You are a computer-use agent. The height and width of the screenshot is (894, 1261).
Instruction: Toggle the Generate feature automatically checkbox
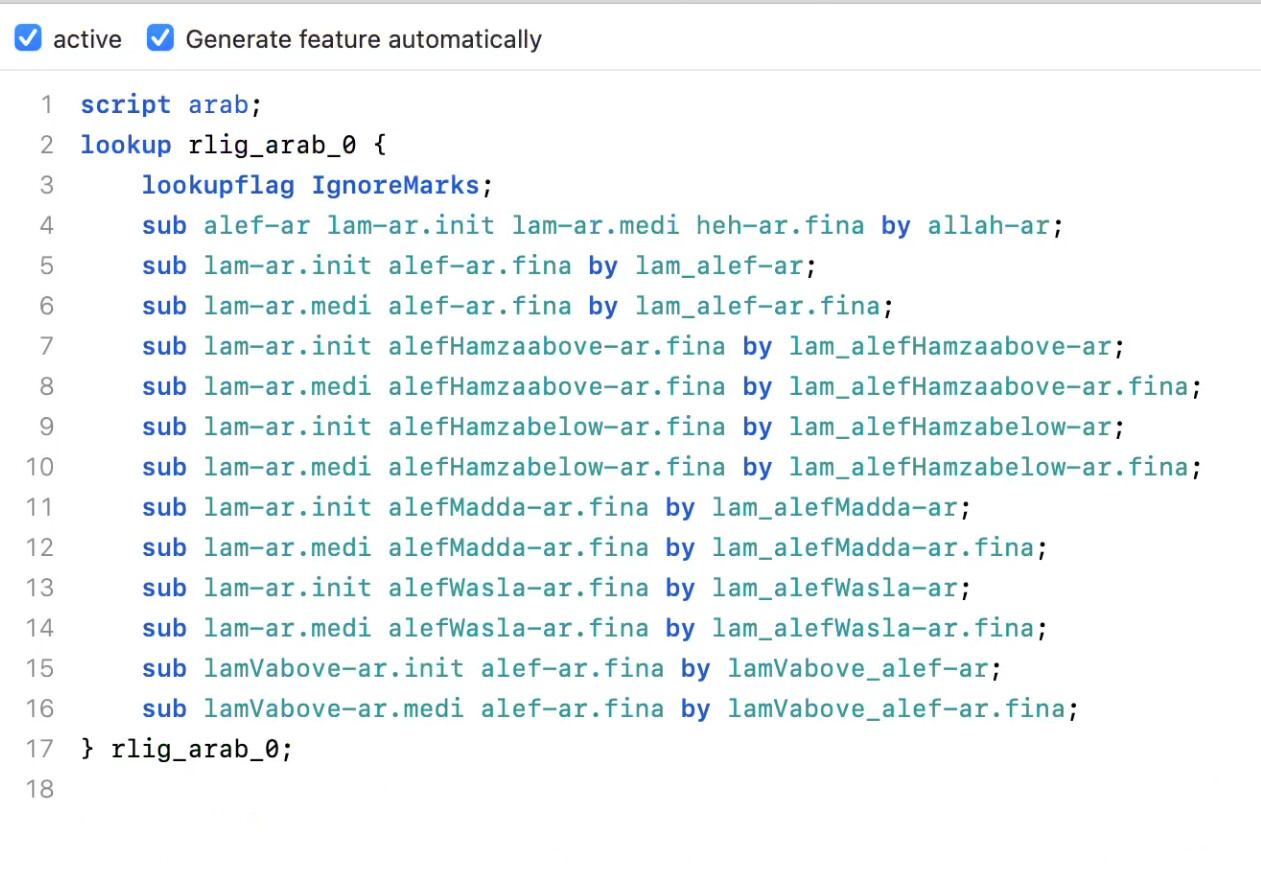pyautogui.click(x=160, y=39)
